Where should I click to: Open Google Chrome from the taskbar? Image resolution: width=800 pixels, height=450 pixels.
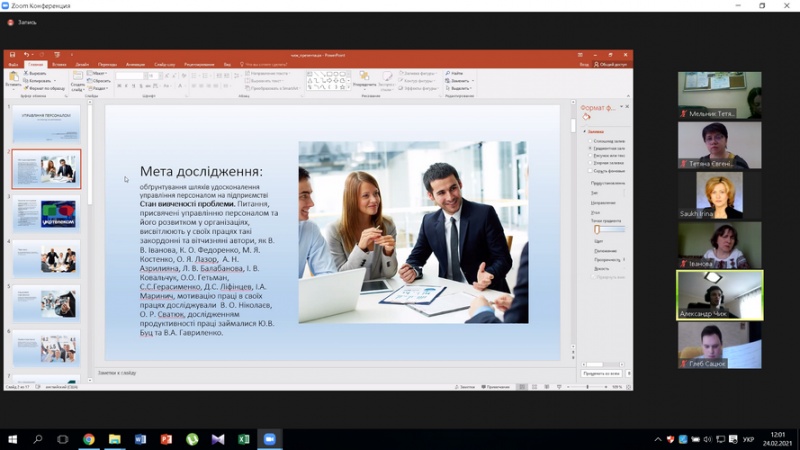89,439
